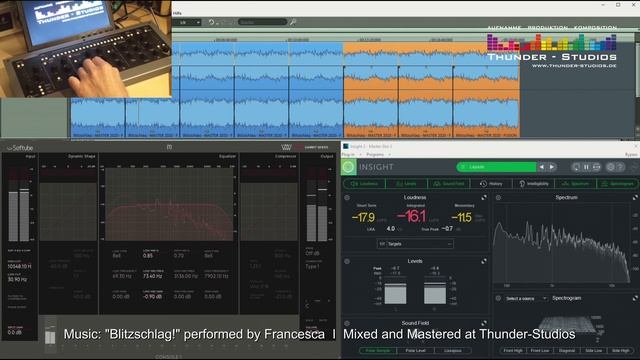This screenshot has height=360, width=640.
Task: Click the input low cut value 30.90 Hz
Action: point(17,279)
